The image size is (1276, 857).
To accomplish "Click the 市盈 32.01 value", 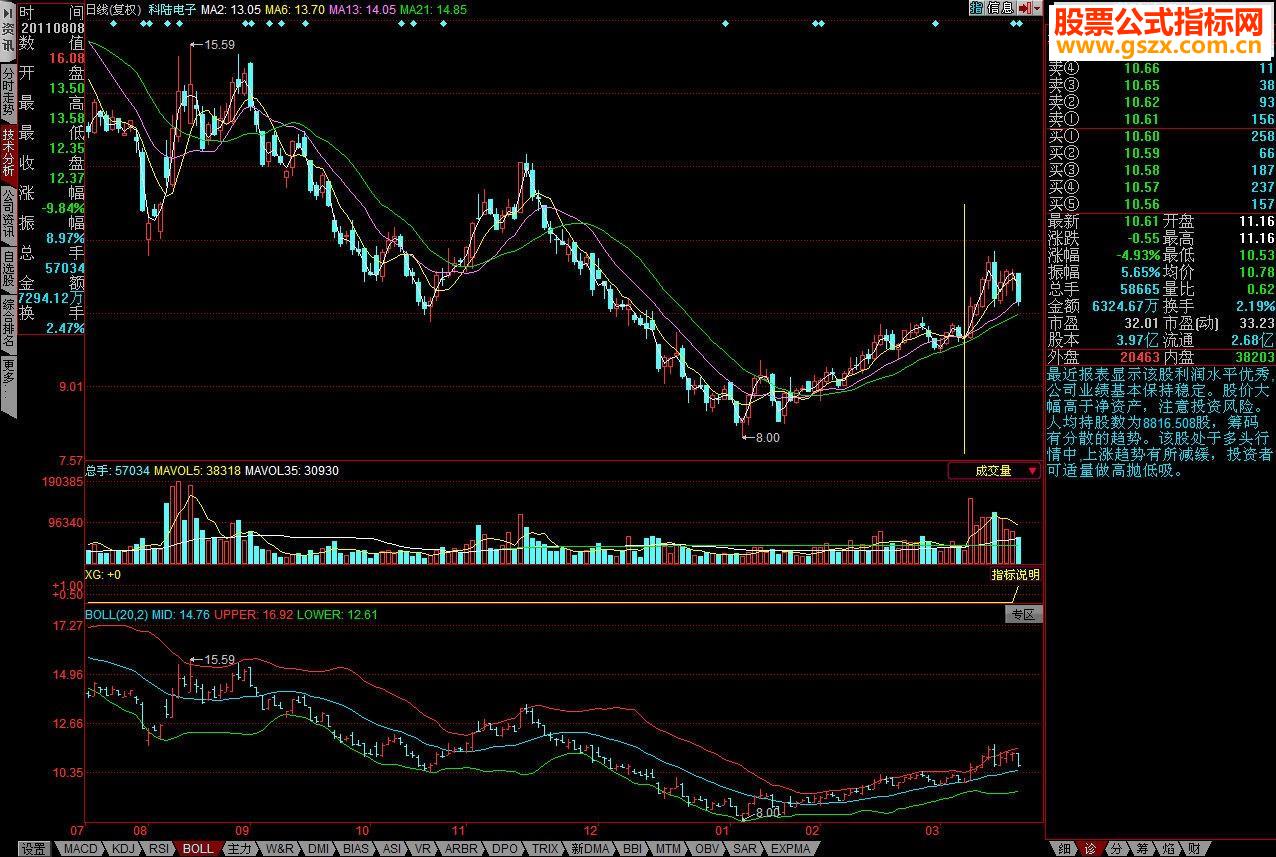I will [1140, 323].
